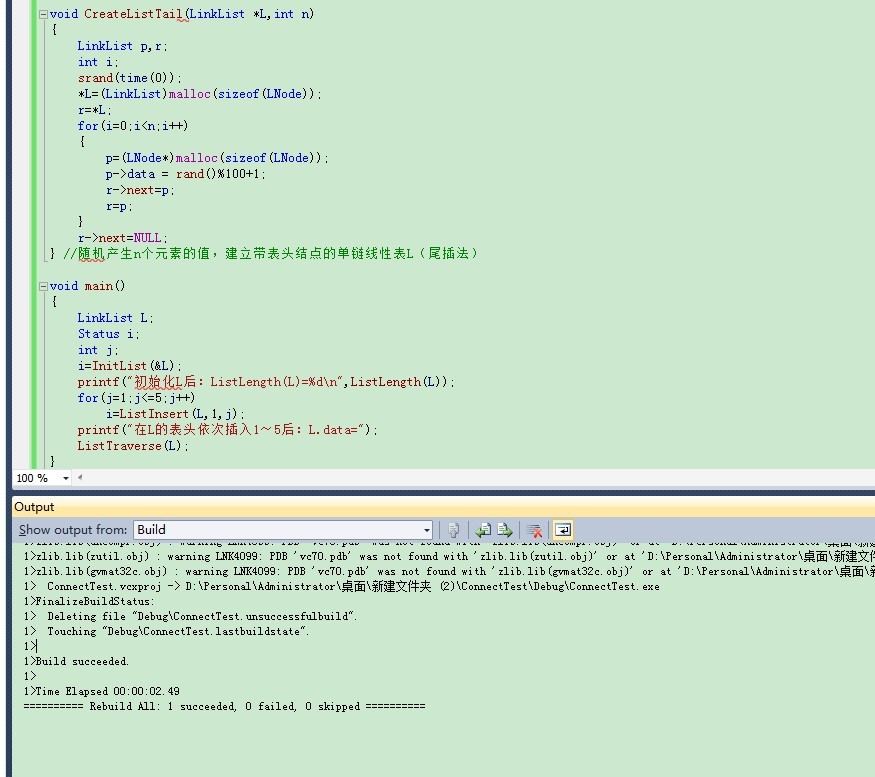
Task: Go to the next message in Output
Action: 505,530
